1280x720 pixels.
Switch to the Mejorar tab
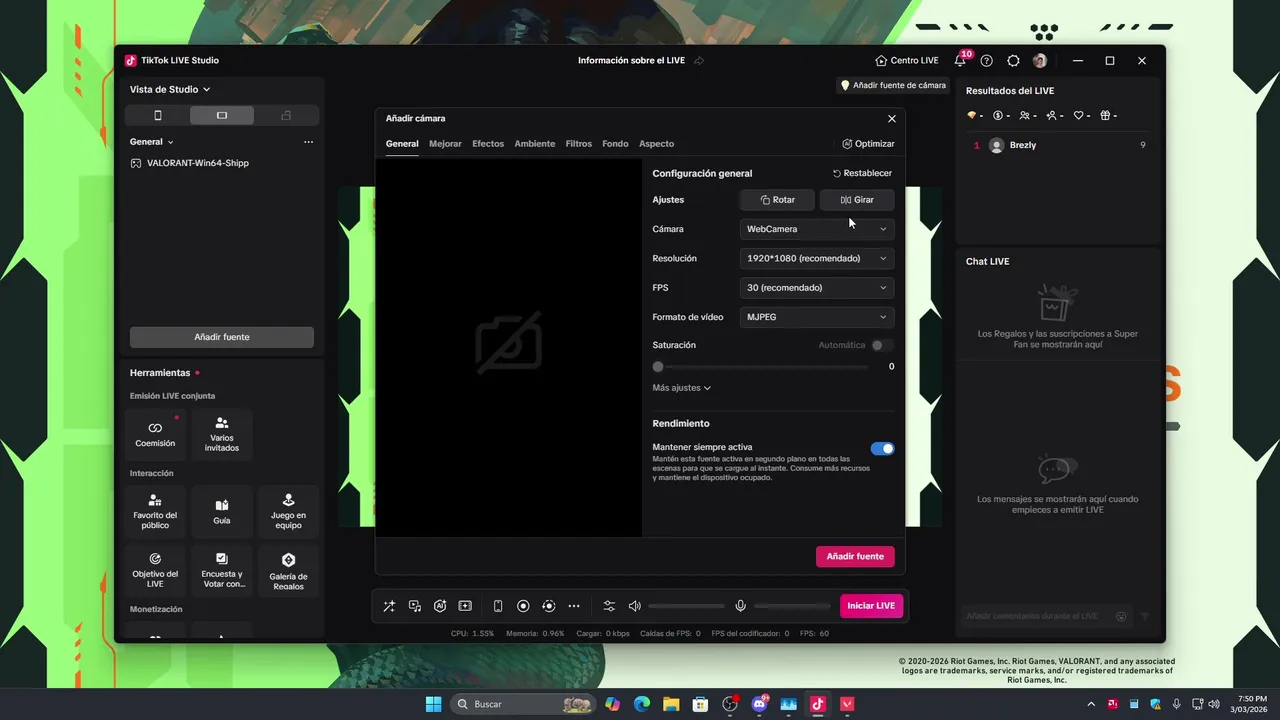(x=445, y=144)
